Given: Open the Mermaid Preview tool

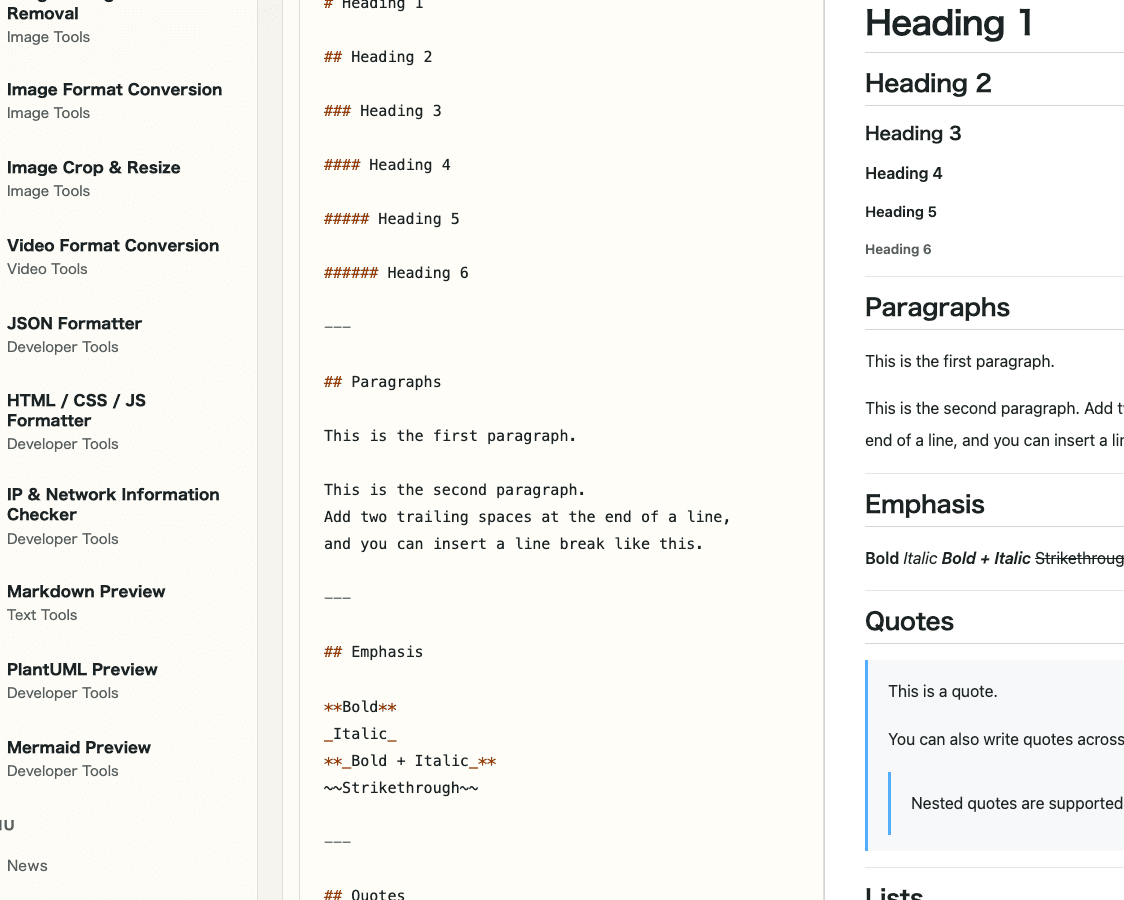Looking at the screenshot, I should (x=78, y=747).
